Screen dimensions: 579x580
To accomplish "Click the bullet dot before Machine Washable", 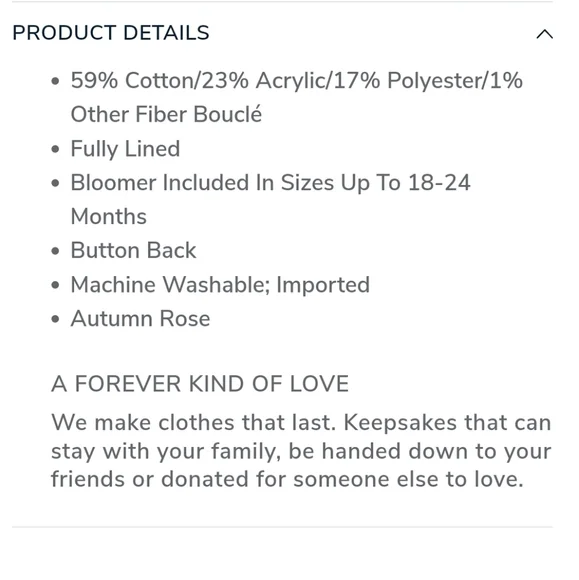I will point(55,285).
